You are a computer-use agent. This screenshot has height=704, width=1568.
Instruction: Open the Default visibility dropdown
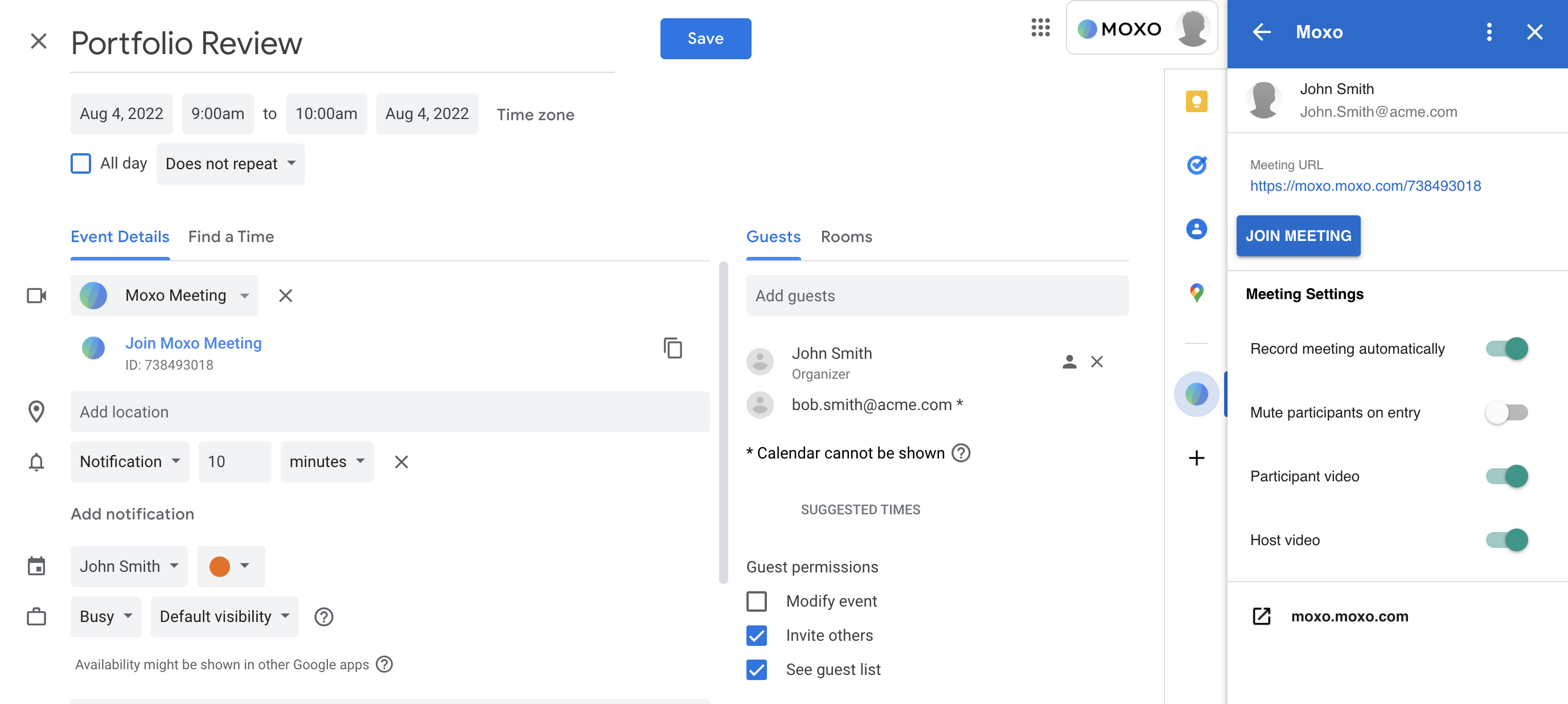tap(224, 616)
